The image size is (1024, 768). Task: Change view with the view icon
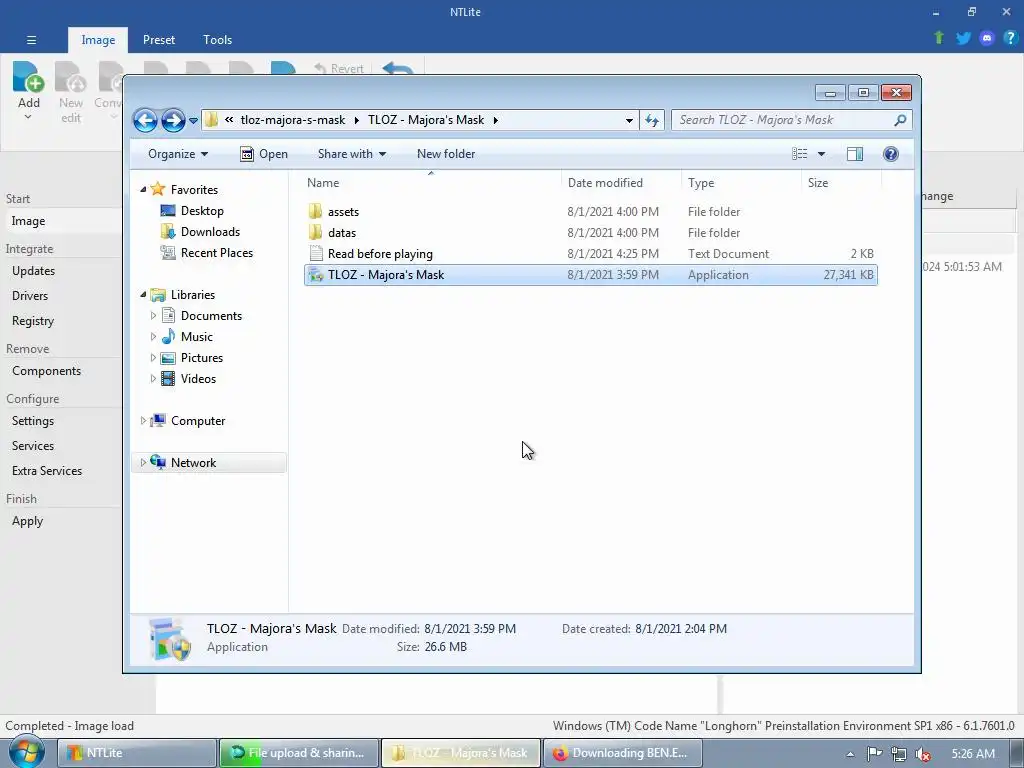pyautogui.click(x=800, y=154)
